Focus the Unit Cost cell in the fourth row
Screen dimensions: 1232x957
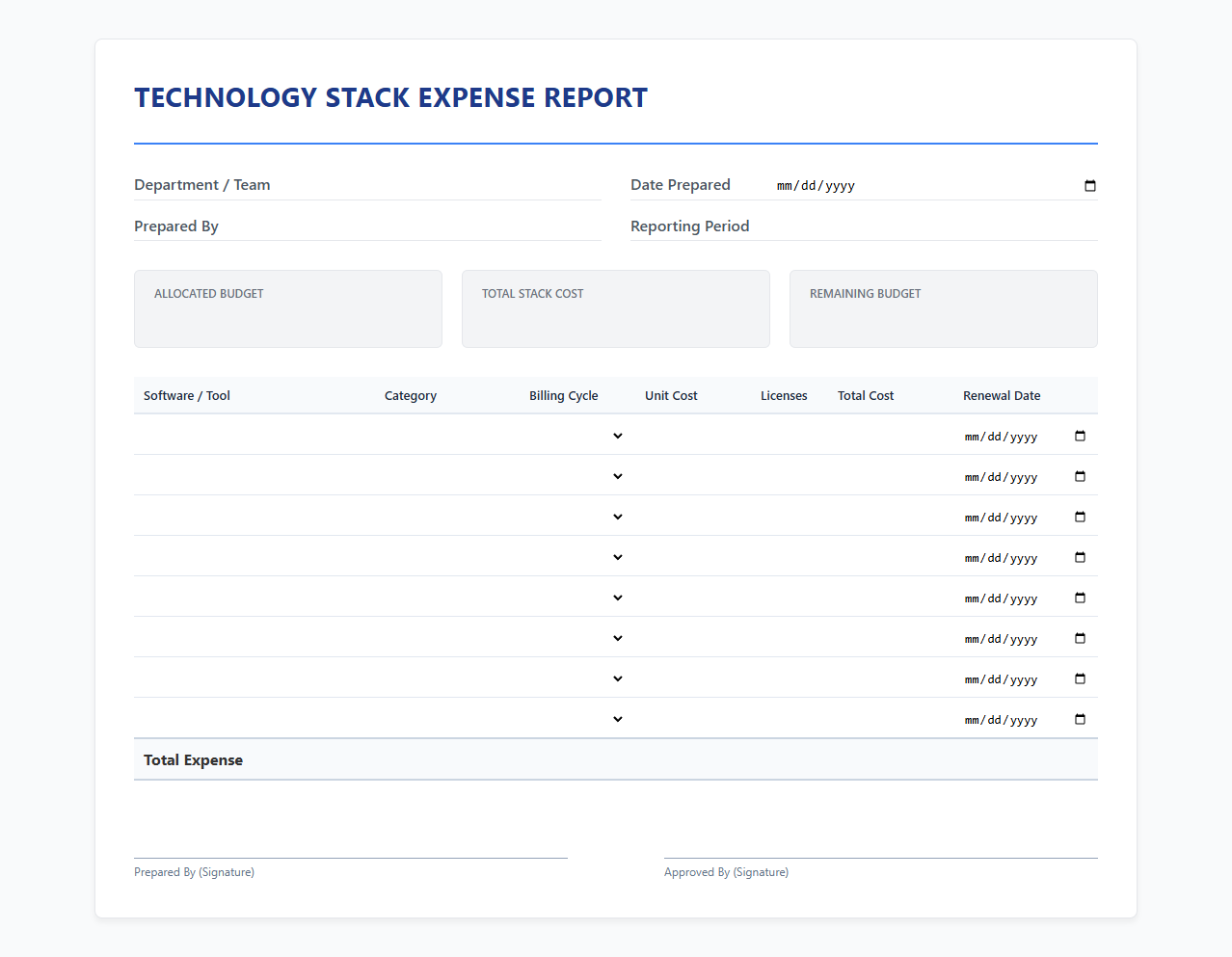693,557
